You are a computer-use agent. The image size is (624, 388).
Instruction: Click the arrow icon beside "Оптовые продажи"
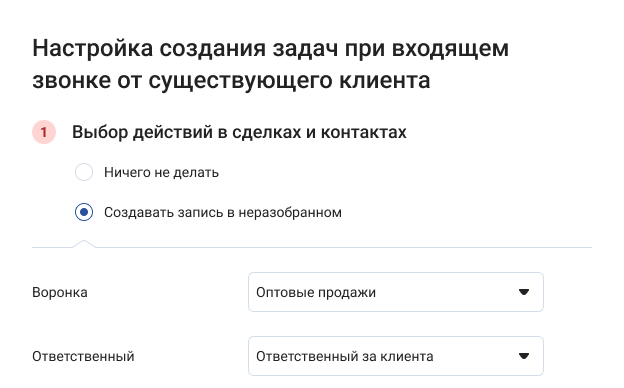(524, 292)
